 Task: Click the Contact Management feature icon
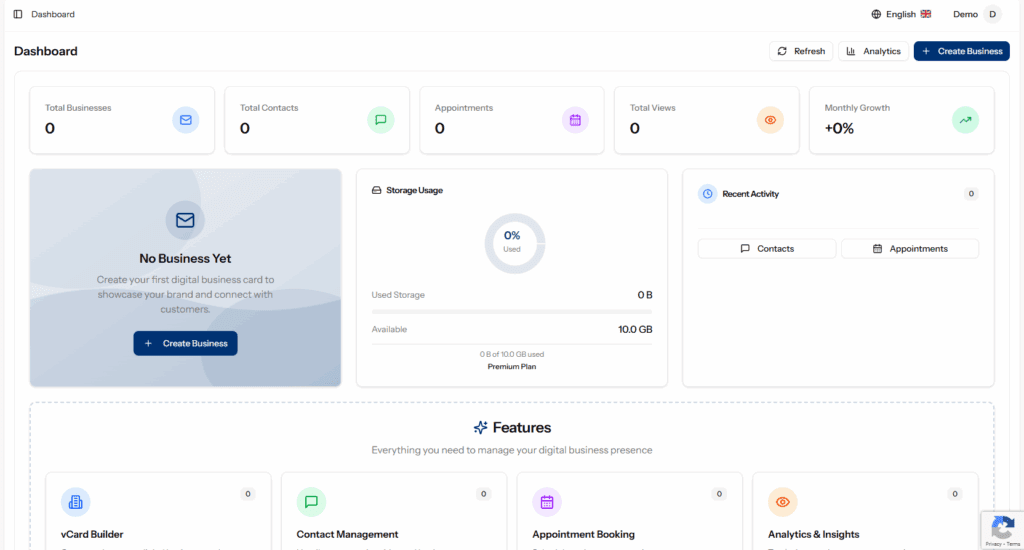click(x=311, y=502)
